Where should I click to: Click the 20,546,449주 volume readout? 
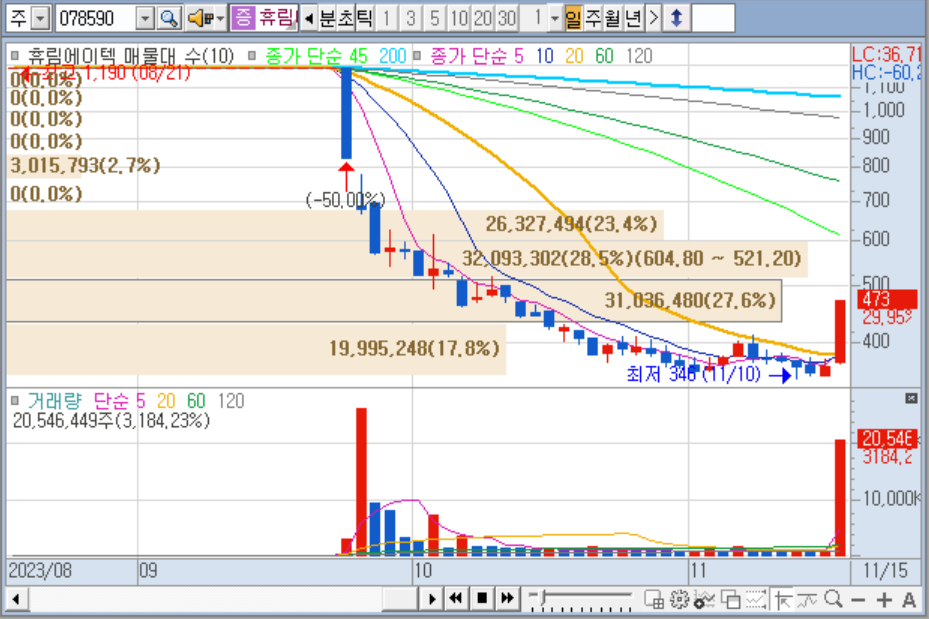111,420
